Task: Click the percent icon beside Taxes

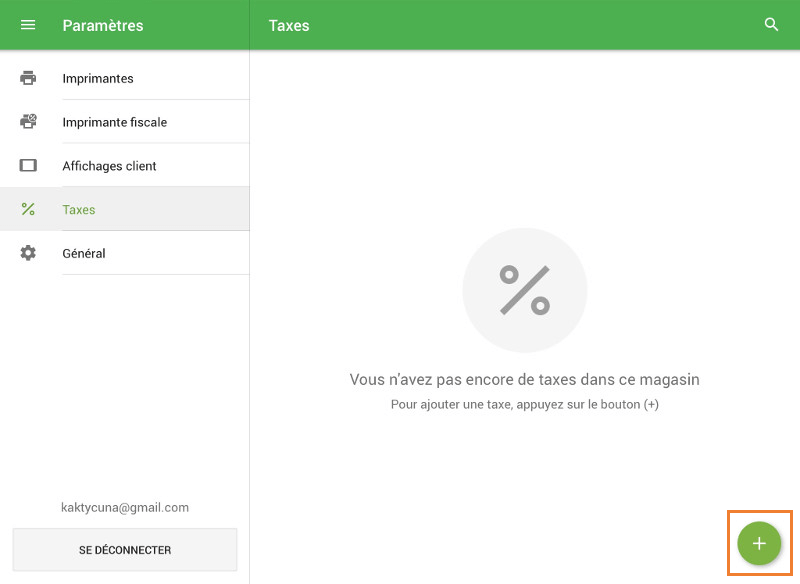Action: tap(28, 209)
